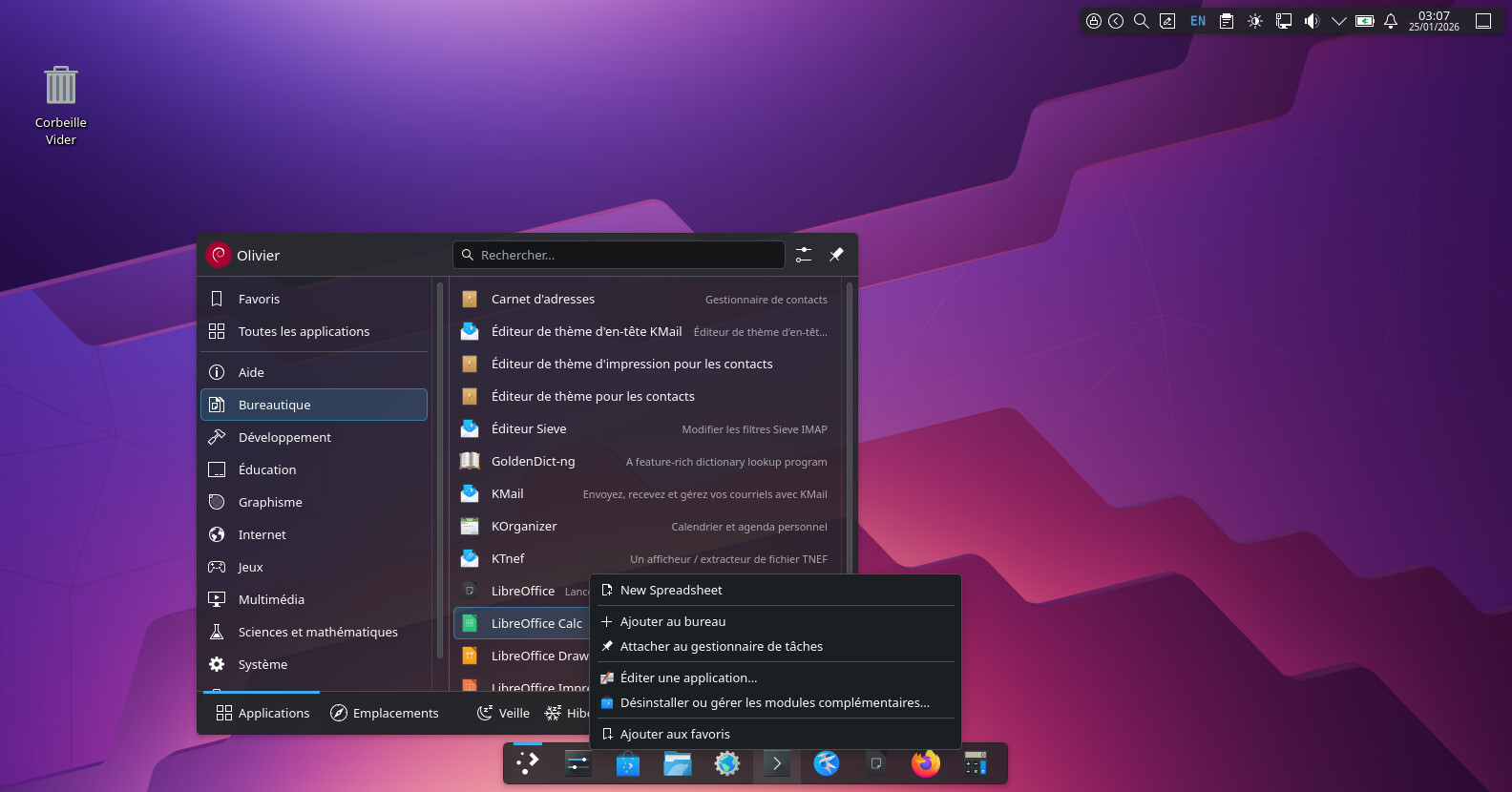
Task: Launch the blue bird app in the taskbar
Action: pos(826,763)
